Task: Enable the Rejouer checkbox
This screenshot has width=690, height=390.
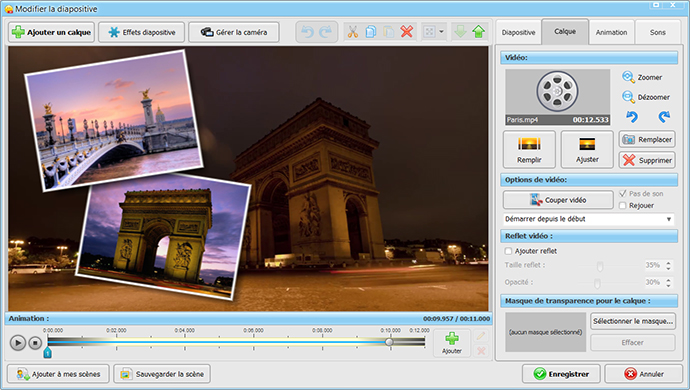Action: 622,206
